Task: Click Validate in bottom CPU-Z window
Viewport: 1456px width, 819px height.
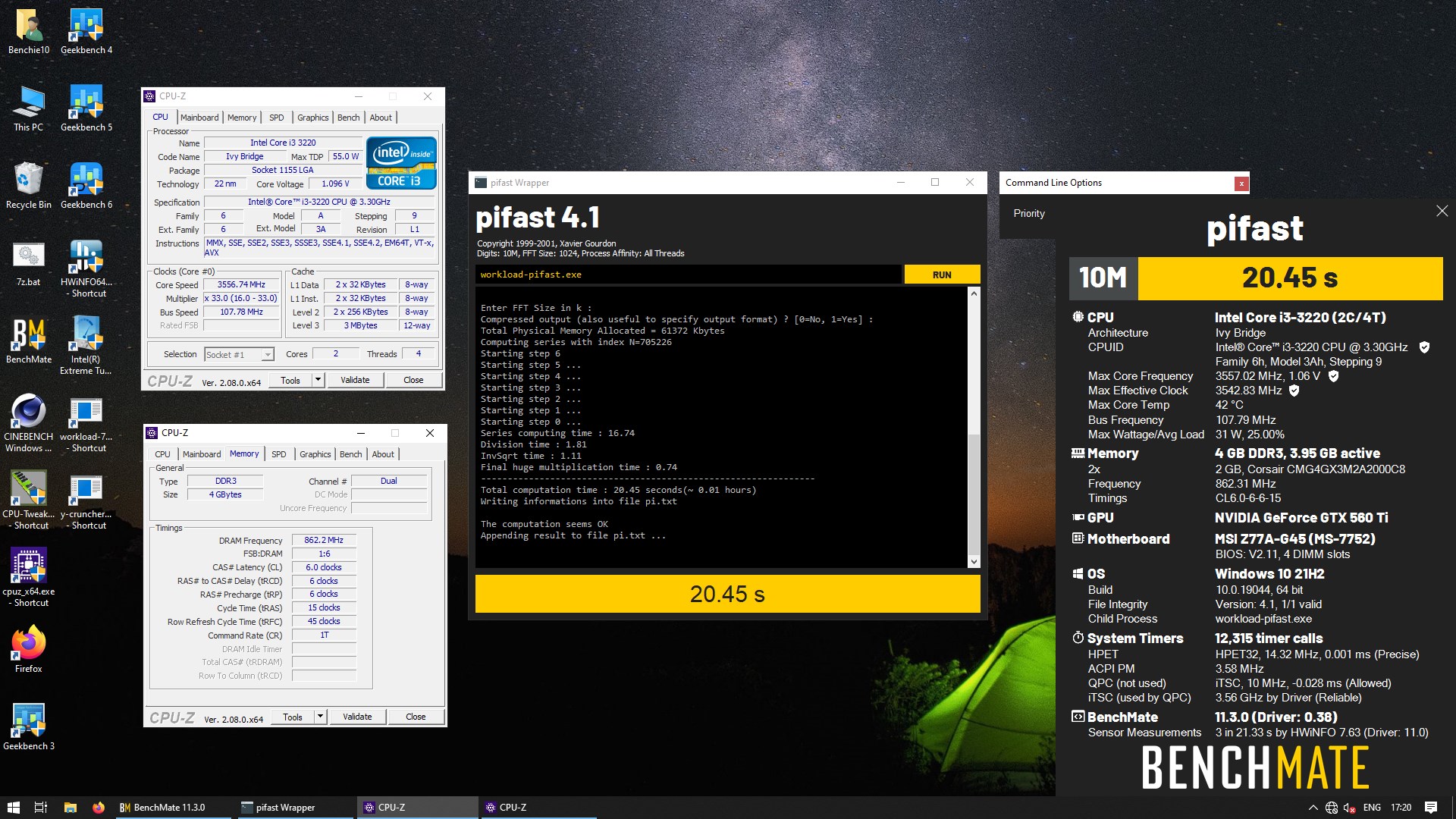Action: pos(357,717)
